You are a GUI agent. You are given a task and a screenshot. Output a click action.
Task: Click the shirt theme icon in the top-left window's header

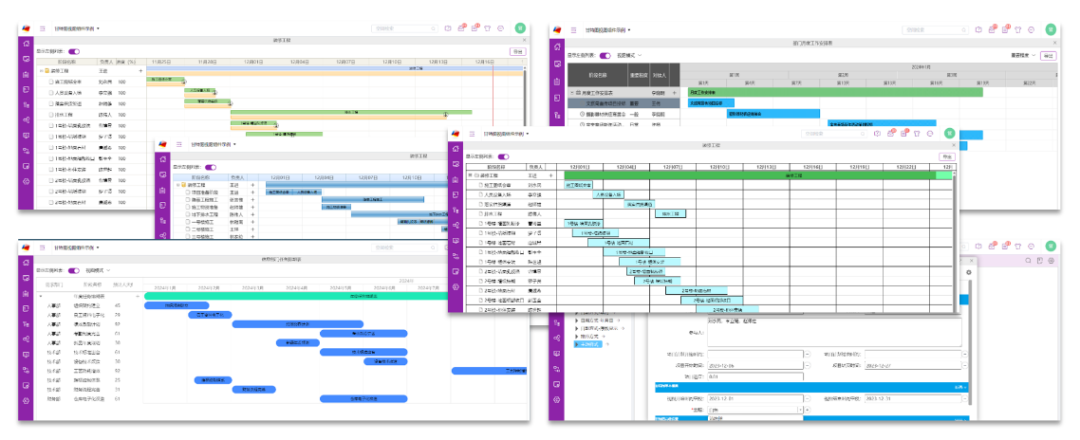pos(488,29)
